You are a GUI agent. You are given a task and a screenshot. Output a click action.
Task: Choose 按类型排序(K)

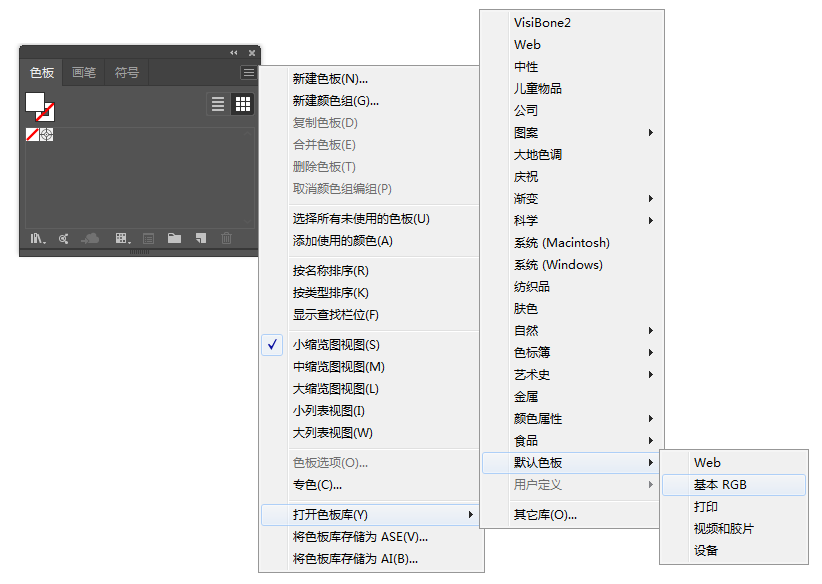(370, 293)
